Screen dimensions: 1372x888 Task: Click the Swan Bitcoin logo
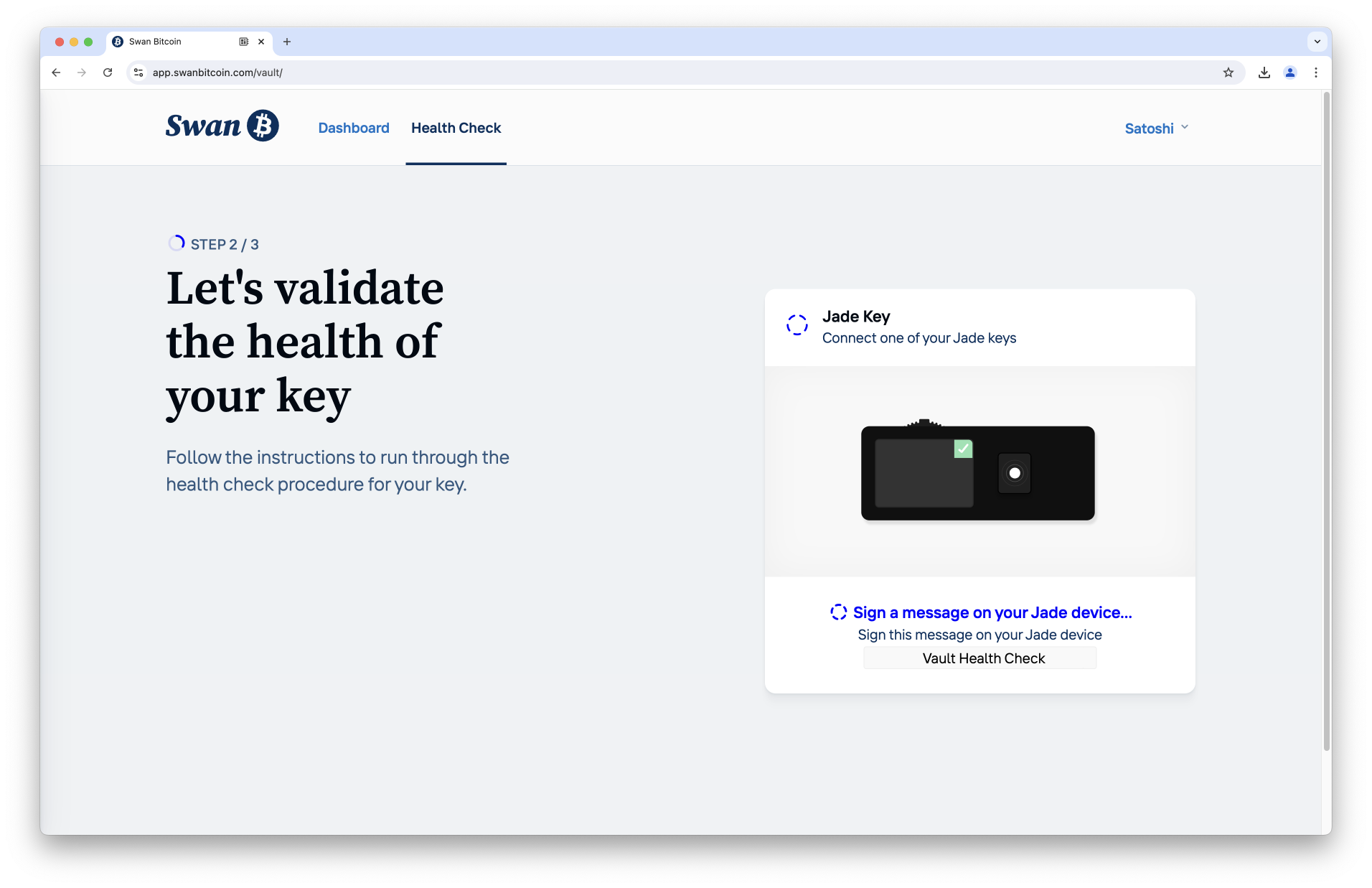[x=222, y=126]
